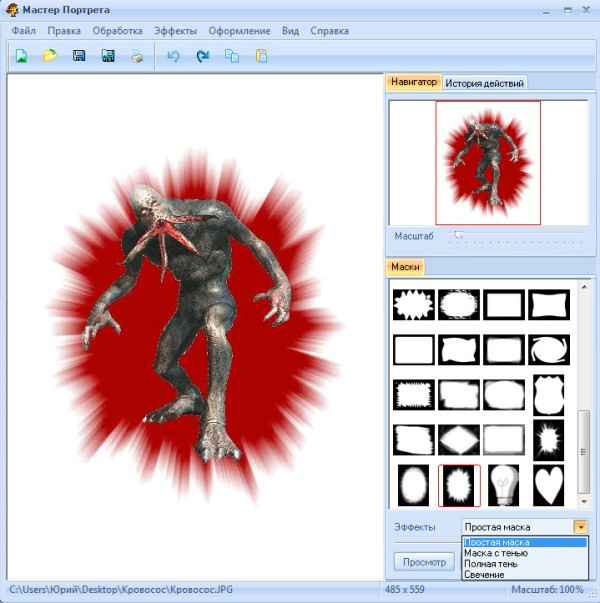Image resolution: width=600 pixels, height=603 pixels.
Task: Choose the shield-shaped mask thumbnail
Action: 548,394
